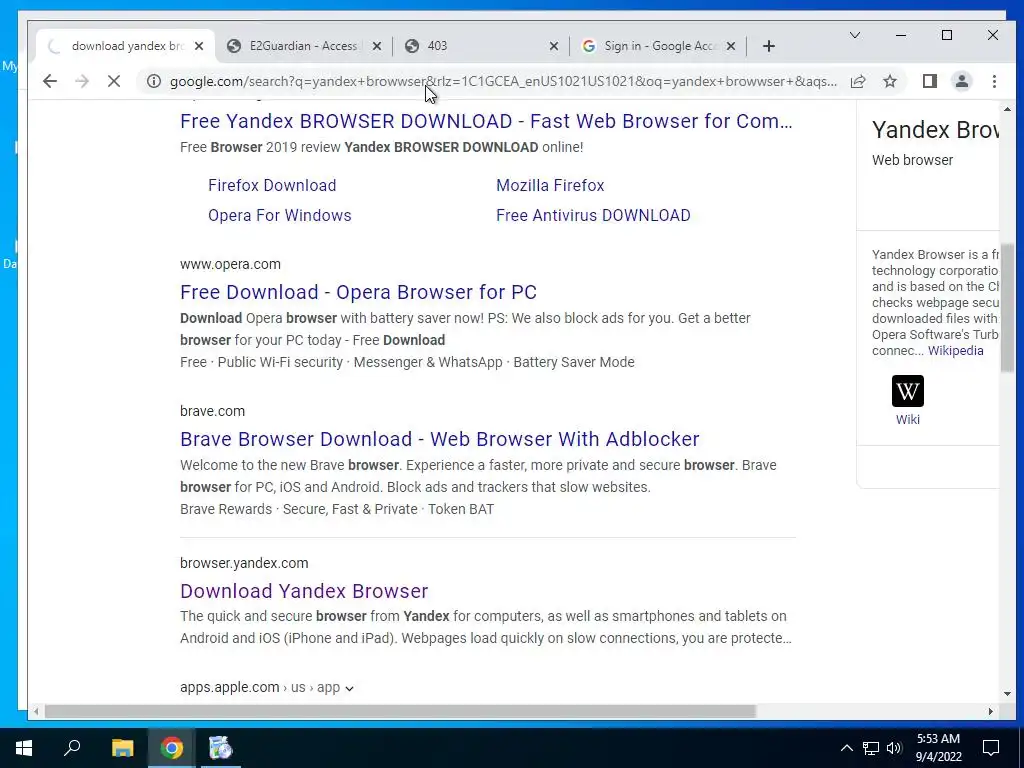Image resolution: width=1024 pixels, height=768 pixels.
Task: Close the Sign in - Google Accounts tab
Action: click(x=731, y=46)
